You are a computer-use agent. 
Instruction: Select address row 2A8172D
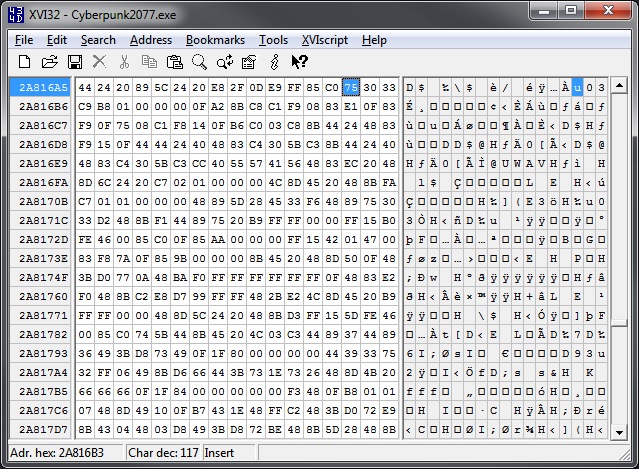point(41,240)
